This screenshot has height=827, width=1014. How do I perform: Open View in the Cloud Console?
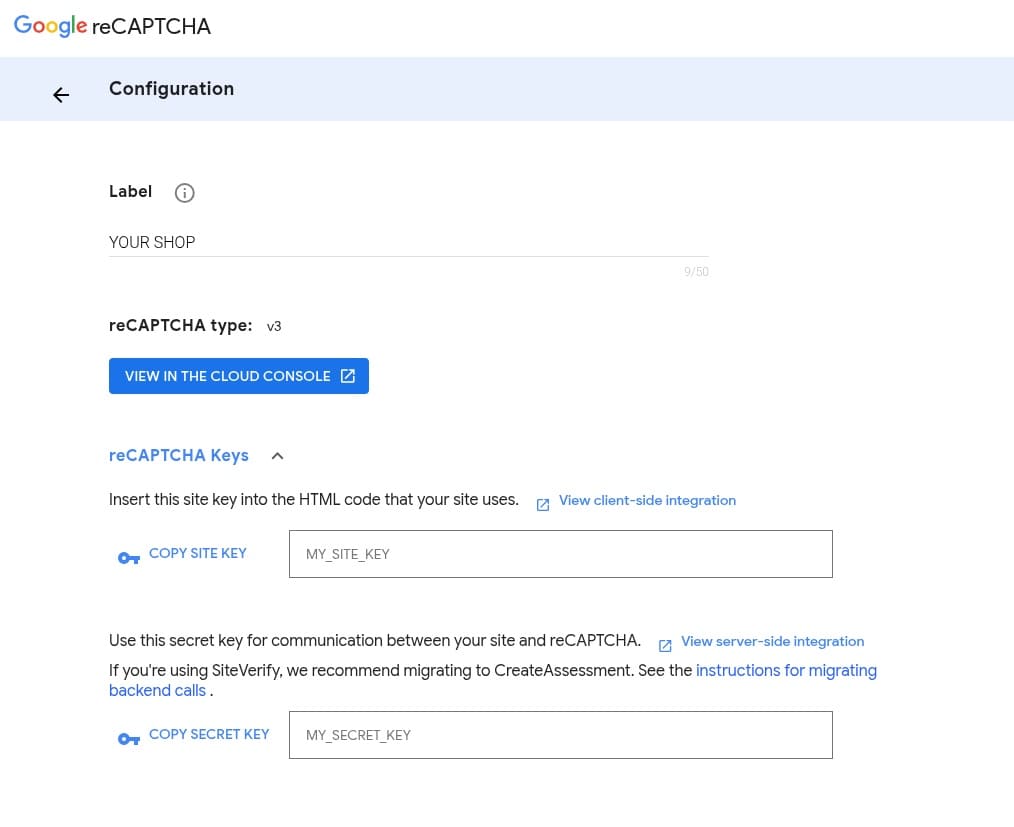(x=239, y=376)
